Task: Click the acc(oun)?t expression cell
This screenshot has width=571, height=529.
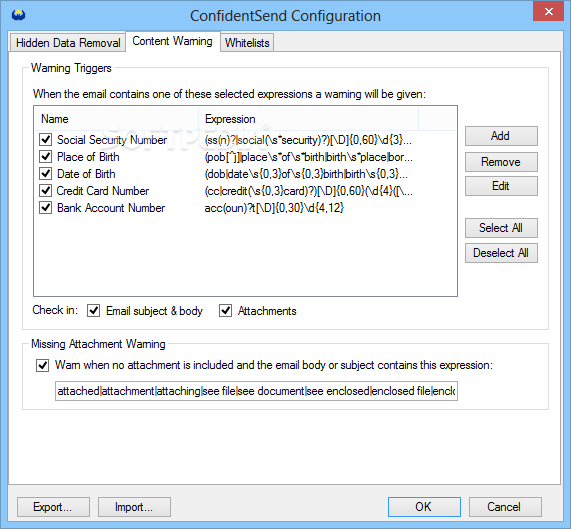Action: [x=274, y=208]
